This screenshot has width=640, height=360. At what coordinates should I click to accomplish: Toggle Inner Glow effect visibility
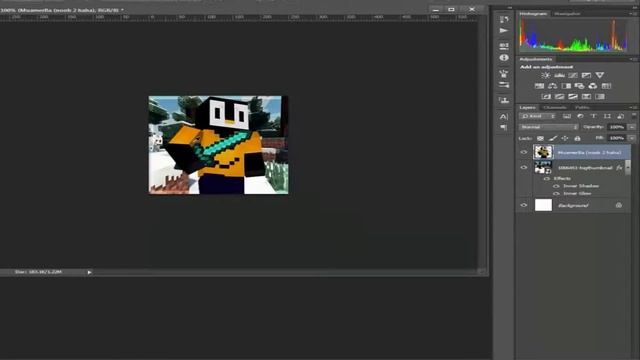(556, 193)
